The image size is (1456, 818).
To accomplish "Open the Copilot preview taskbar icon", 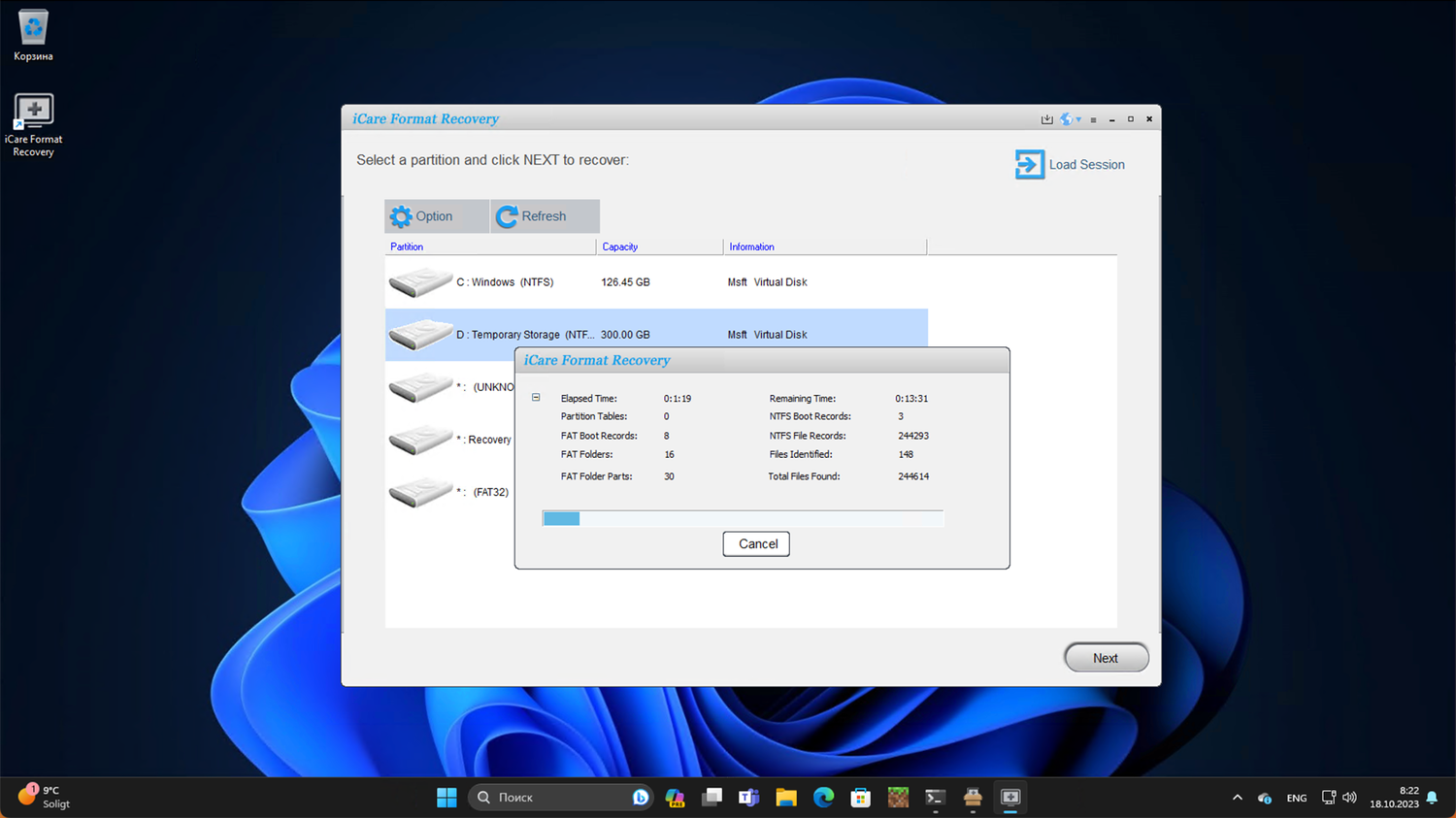I will coord(675,798).
